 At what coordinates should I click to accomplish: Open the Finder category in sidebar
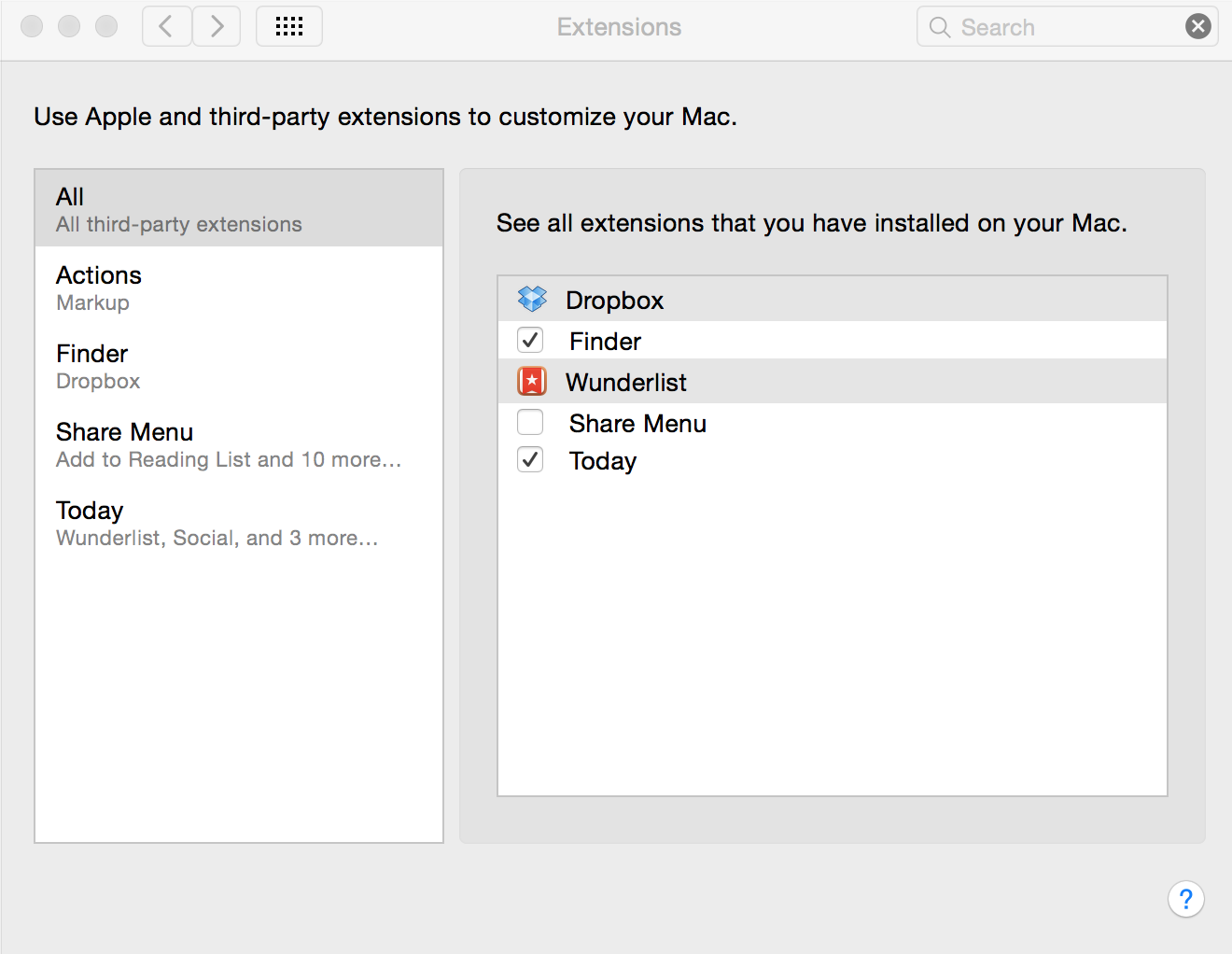point(239,366)
